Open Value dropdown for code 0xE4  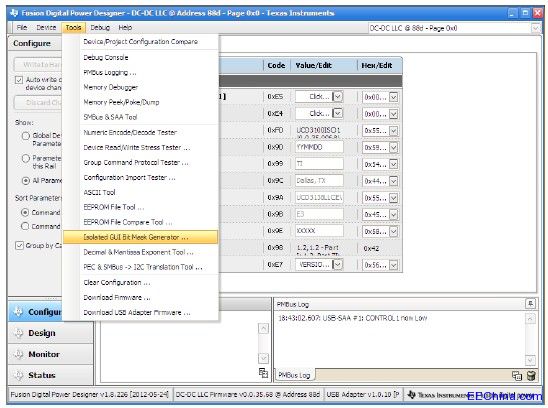tap(338, 113)
